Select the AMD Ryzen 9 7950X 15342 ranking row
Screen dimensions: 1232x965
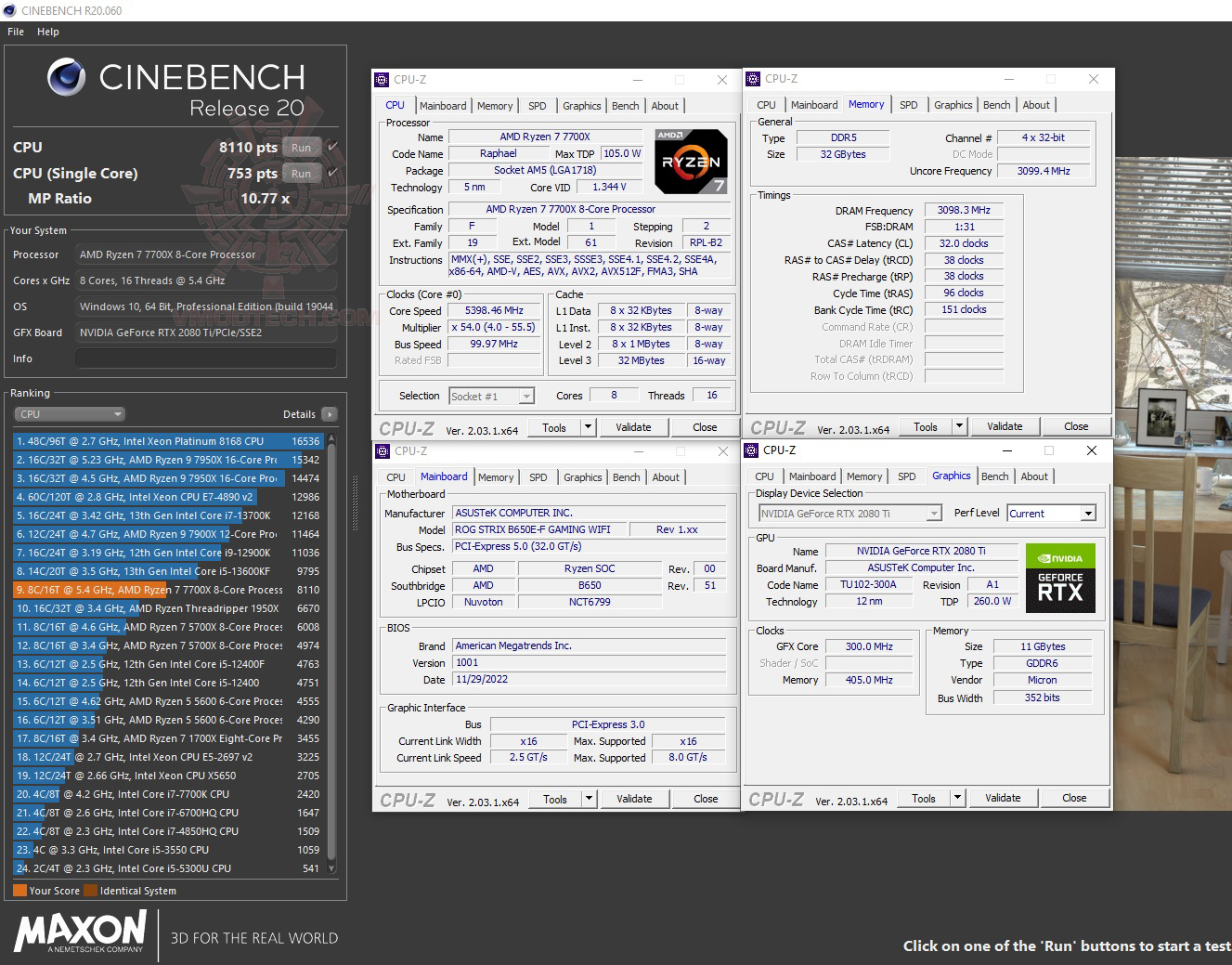tap(167, 460)
